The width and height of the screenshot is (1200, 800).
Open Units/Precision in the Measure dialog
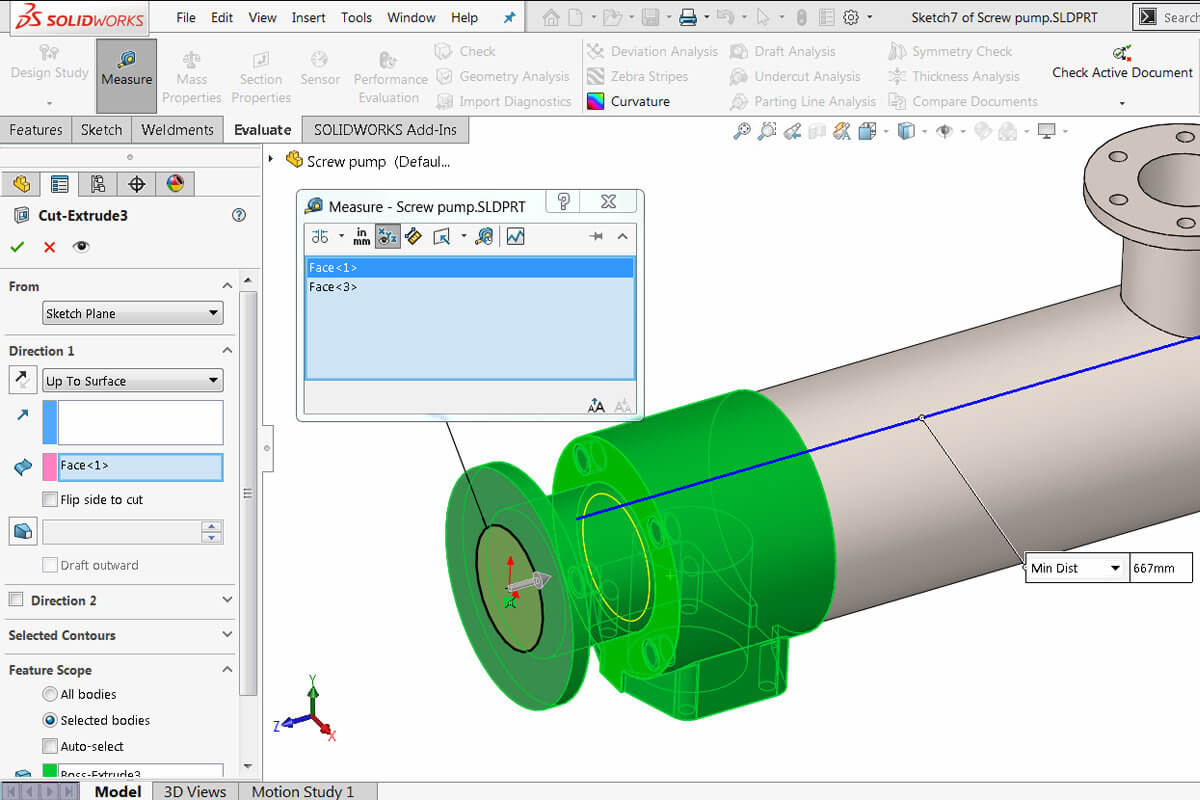point(361,237)
